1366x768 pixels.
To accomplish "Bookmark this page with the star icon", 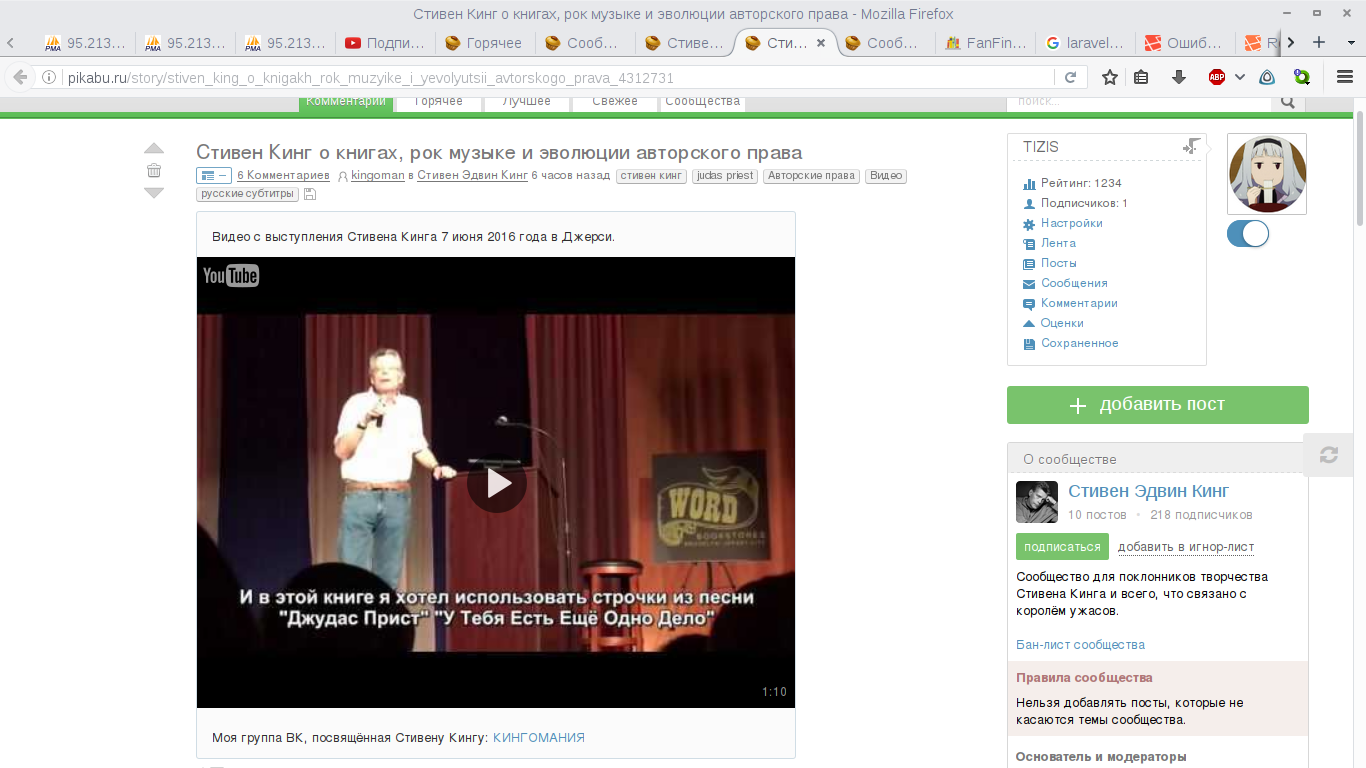I will [1109, 77].
